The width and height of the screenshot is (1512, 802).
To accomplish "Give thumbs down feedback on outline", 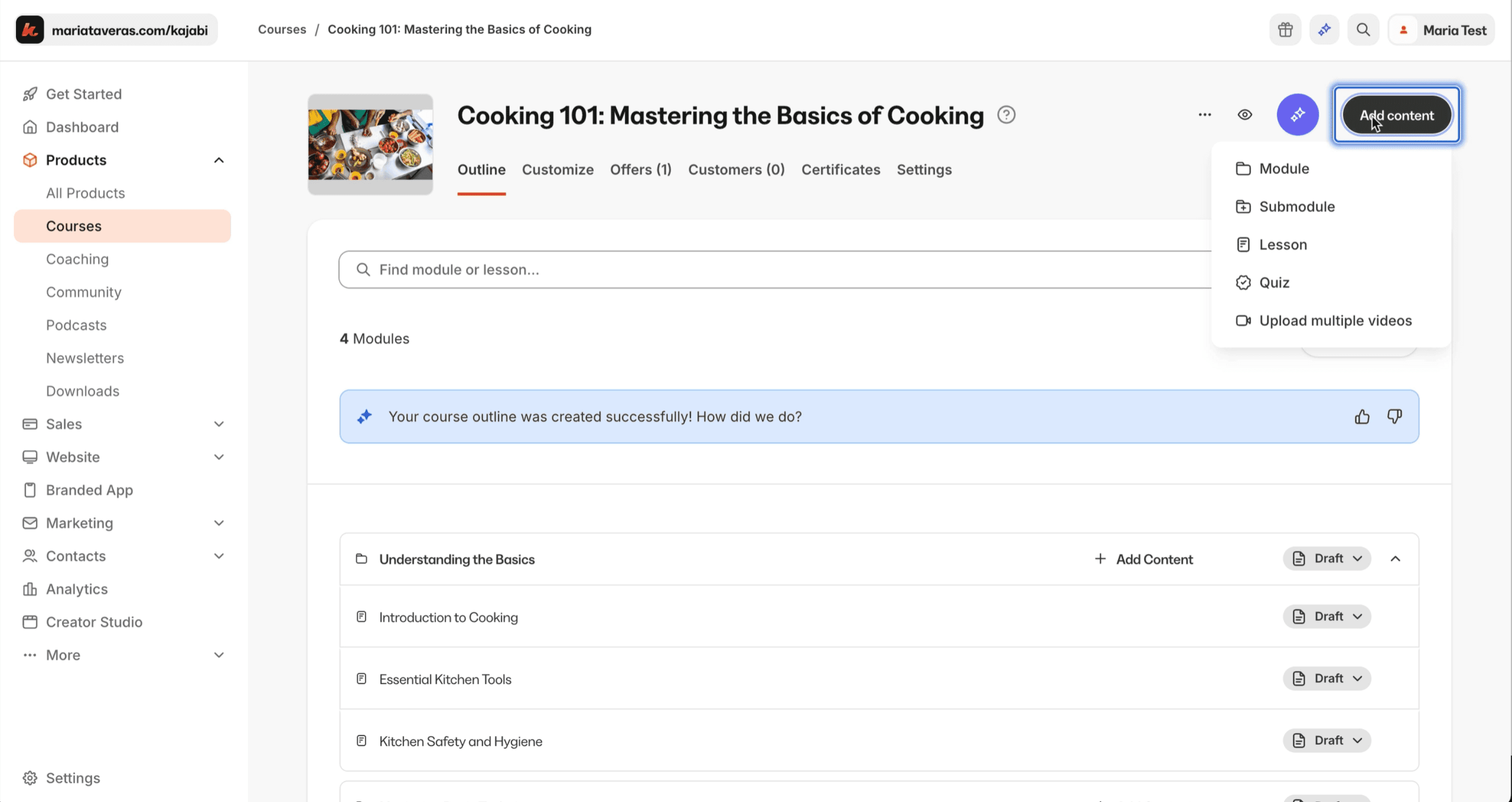I will coord(1394,417).
